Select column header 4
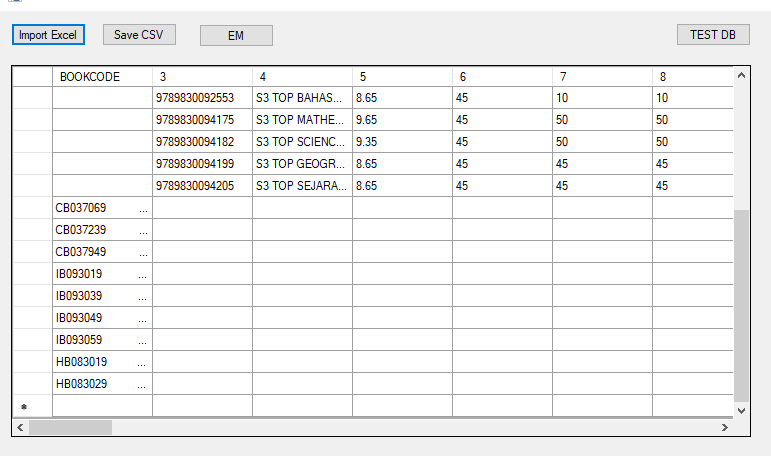Screen dimensions: 771x456 click(302, 77)
